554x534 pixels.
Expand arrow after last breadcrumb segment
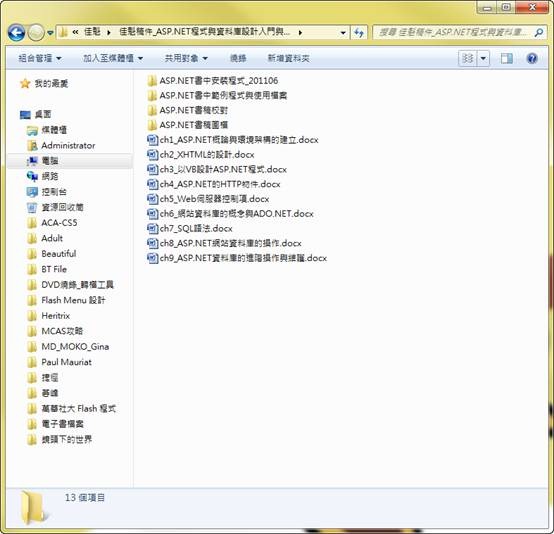[300, 33]
